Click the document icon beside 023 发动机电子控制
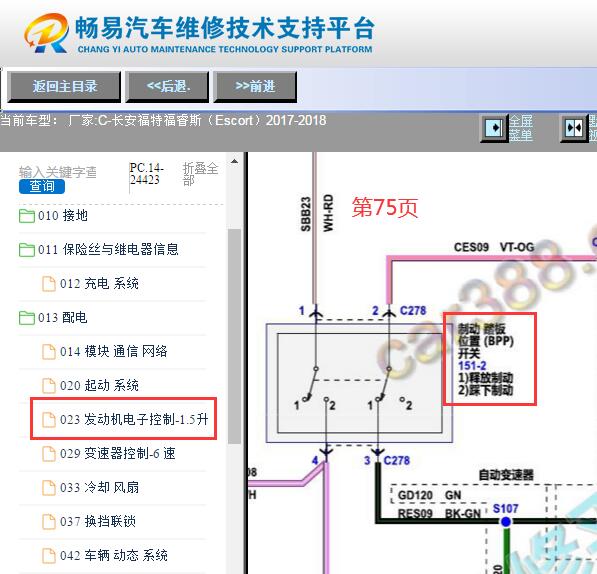The image size is (597, 574). click(x=48, y=419)
